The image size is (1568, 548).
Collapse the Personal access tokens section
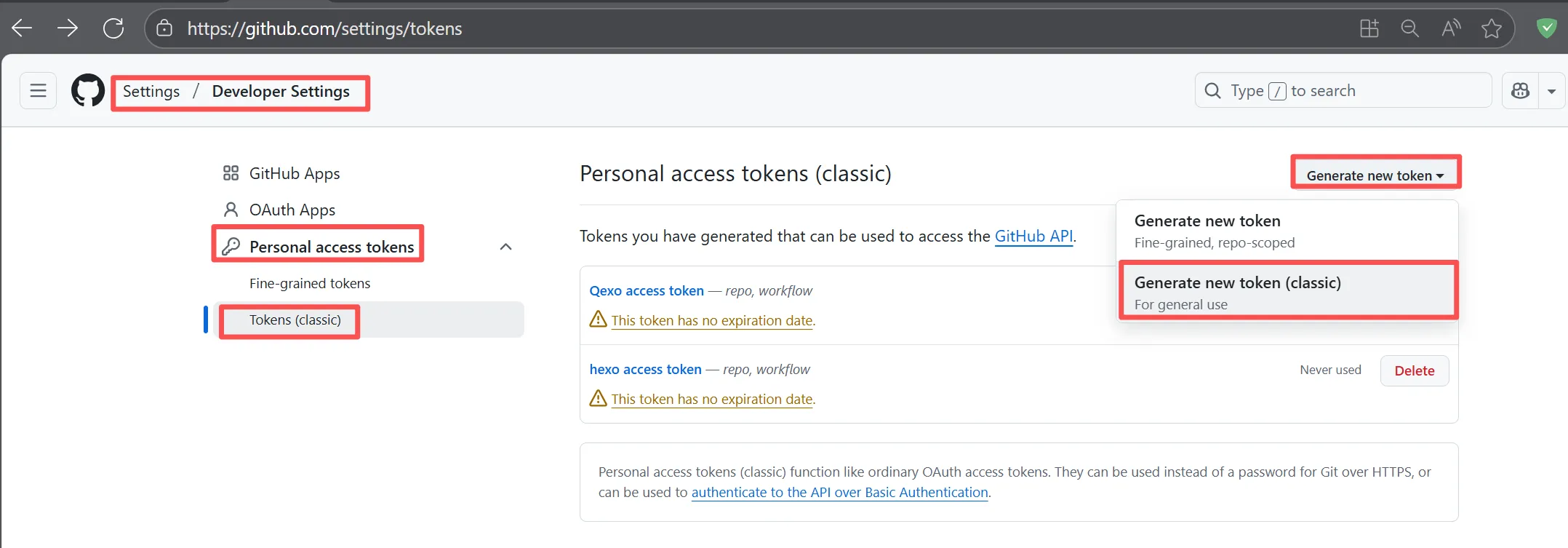tap(506, 247)
